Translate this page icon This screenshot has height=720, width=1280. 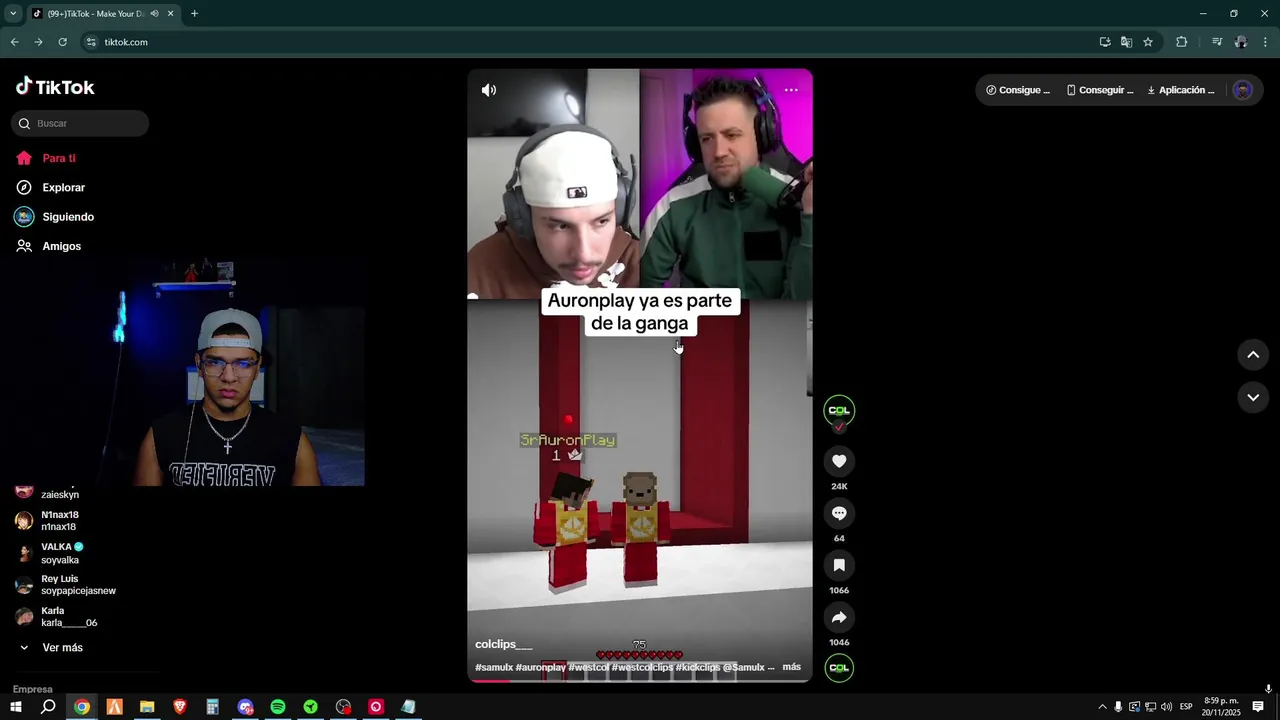[1126, 42]
